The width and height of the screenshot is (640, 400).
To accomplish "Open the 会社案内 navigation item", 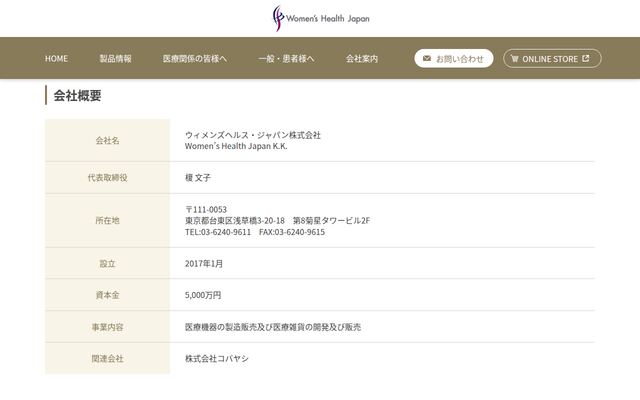I will (362, 59).
